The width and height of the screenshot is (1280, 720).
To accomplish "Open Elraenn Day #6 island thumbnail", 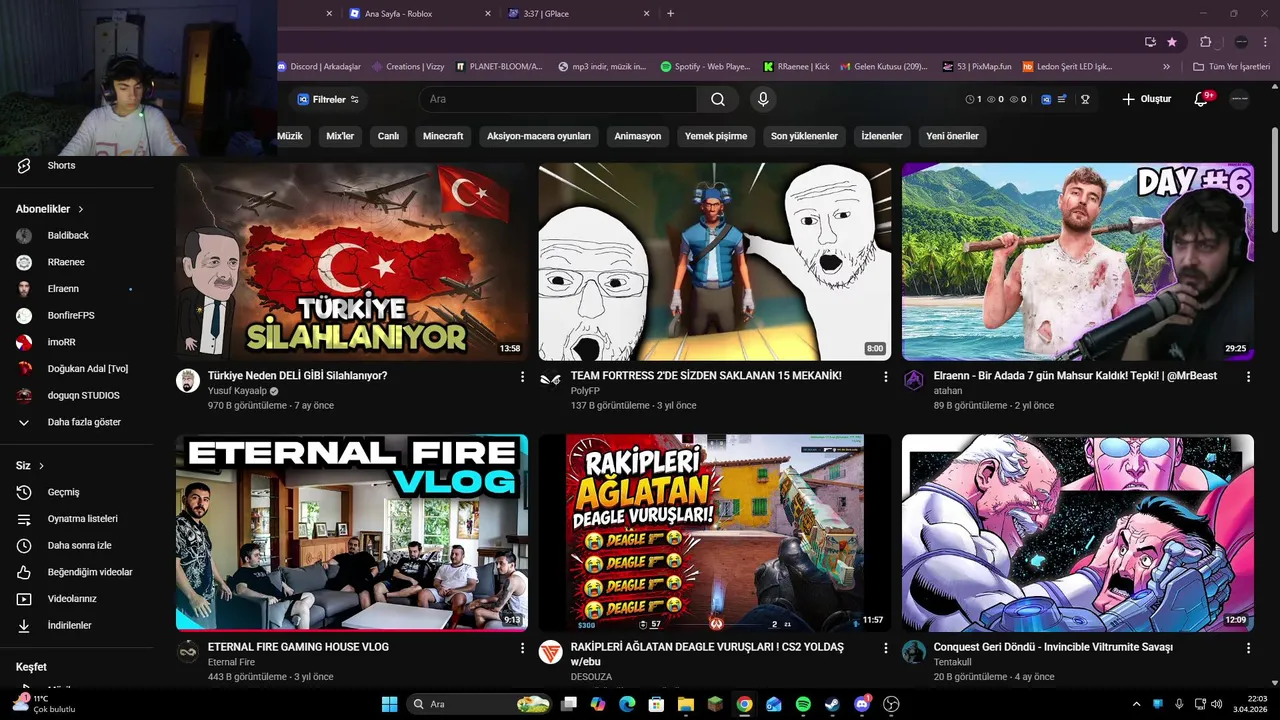I will [1078, 262].
